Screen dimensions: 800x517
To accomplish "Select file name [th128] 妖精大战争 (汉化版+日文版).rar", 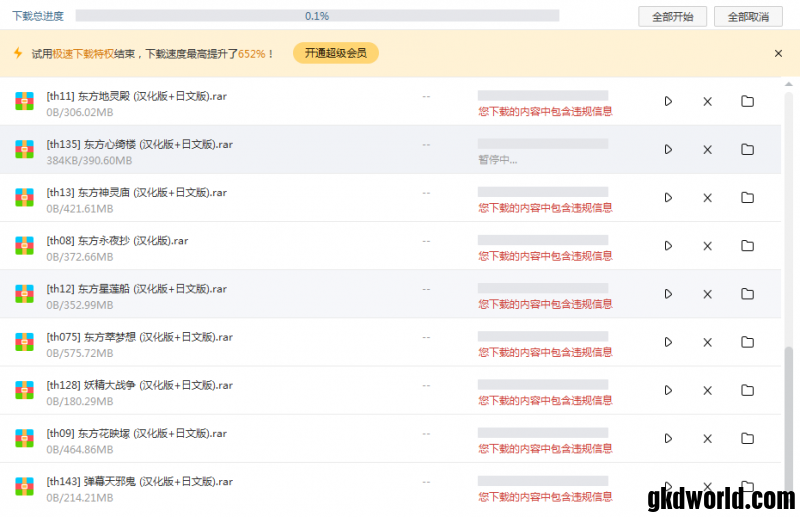I will 139,385.
